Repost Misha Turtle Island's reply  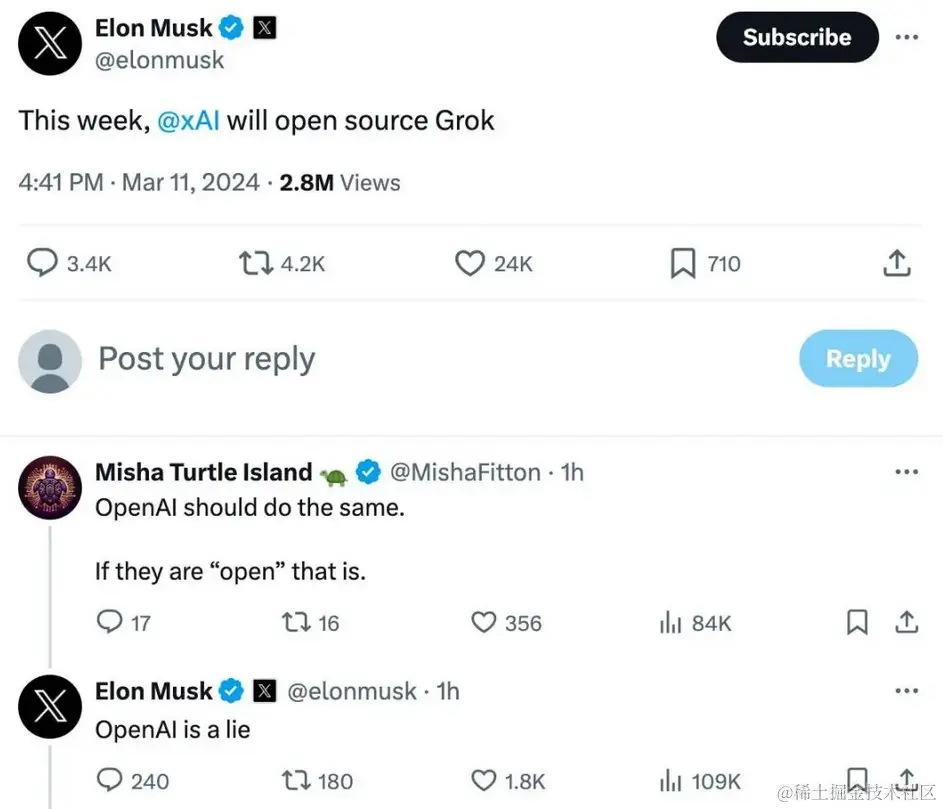click(x=297, y=622)
